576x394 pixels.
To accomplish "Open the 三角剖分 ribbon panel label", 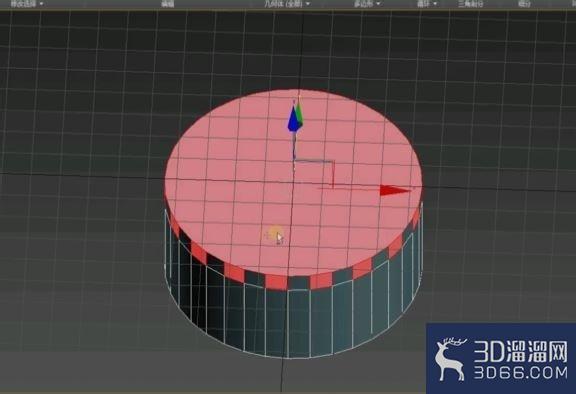I will 471,4.
